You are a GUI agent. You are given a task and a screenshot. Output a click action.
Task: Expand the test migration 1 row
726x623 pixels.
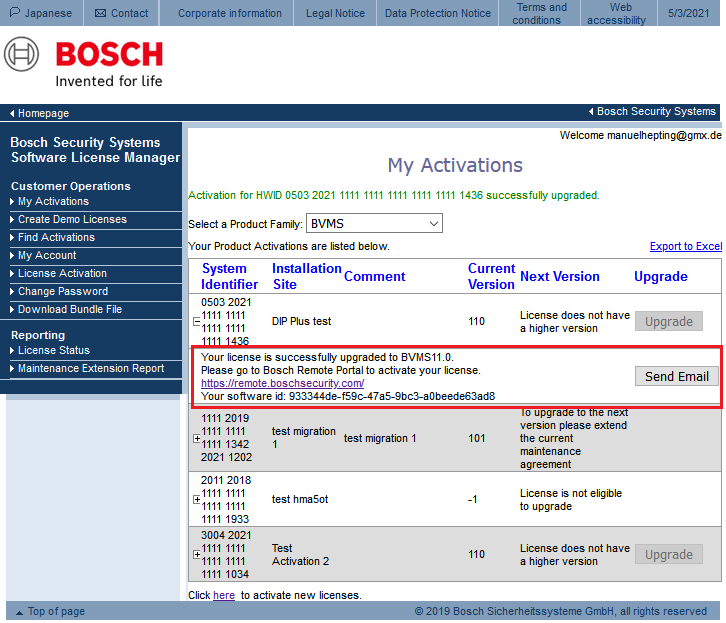coord(196,438)
